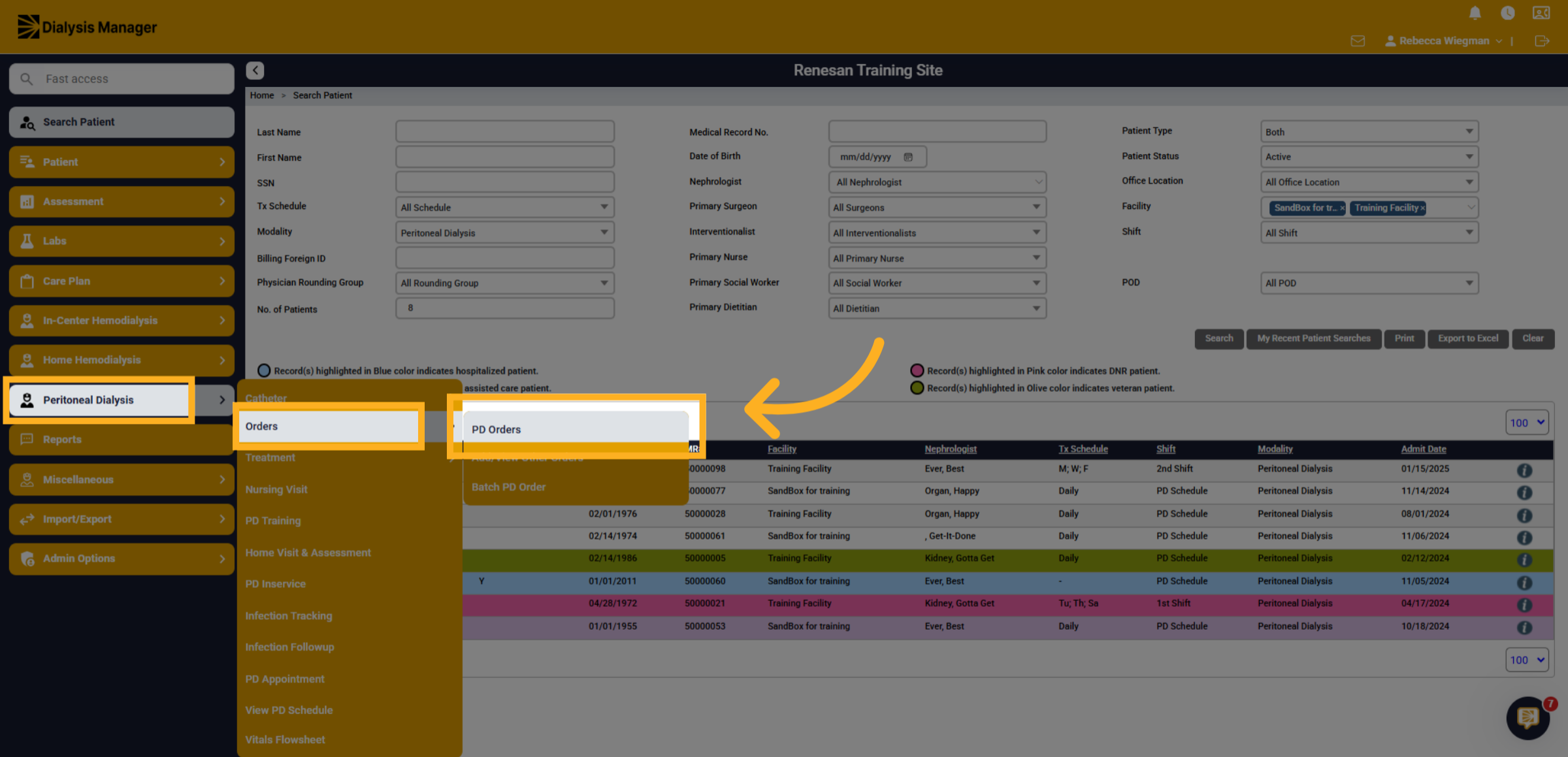The image size is (1568, 757).
Task: Click info icon for the 10/18/2024 row
Action: click(x=1524, y=628)
